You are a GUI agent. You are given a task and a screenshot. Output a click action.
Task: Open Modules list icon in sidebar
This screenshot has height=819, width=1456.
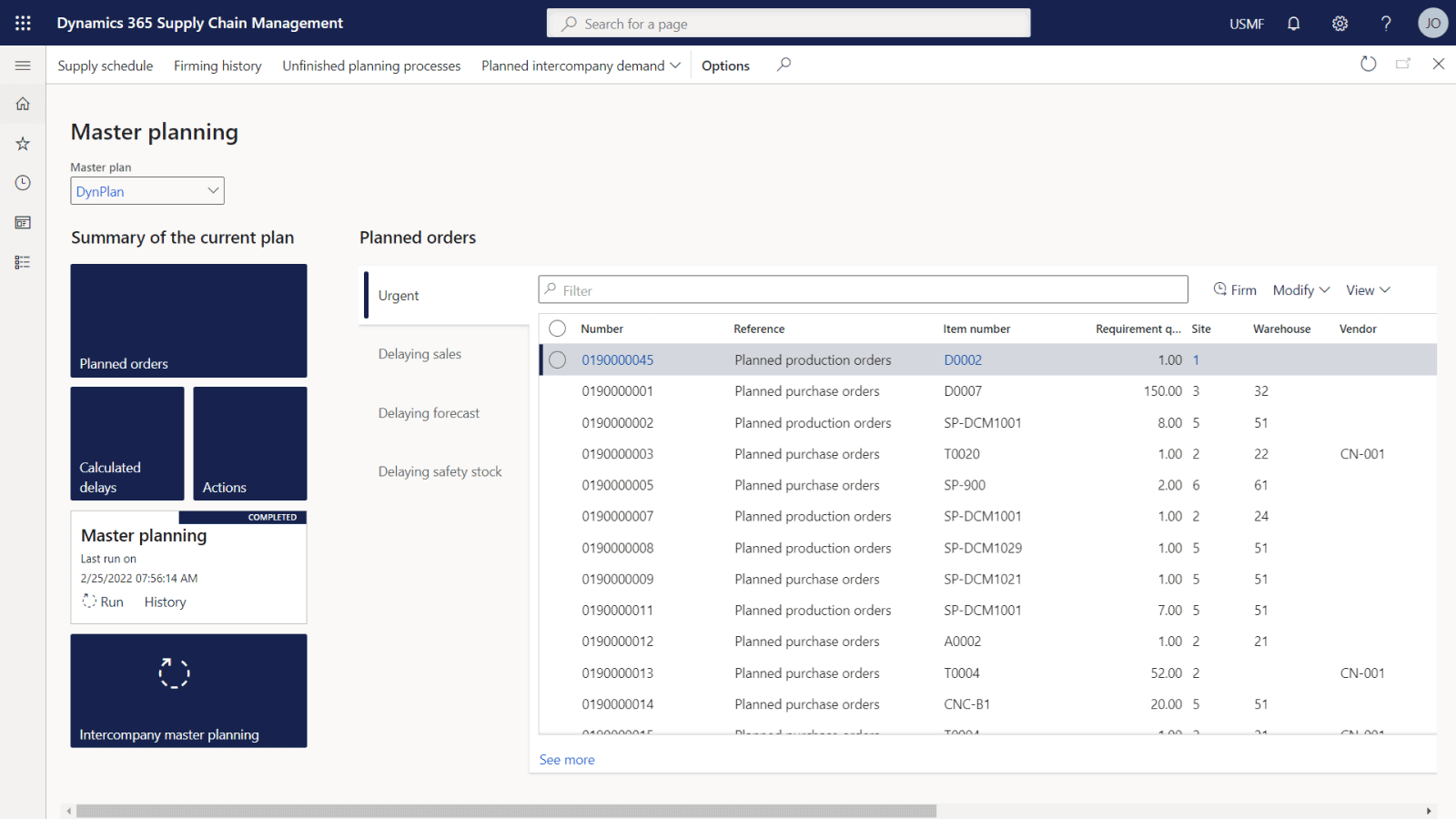(23, 262)
